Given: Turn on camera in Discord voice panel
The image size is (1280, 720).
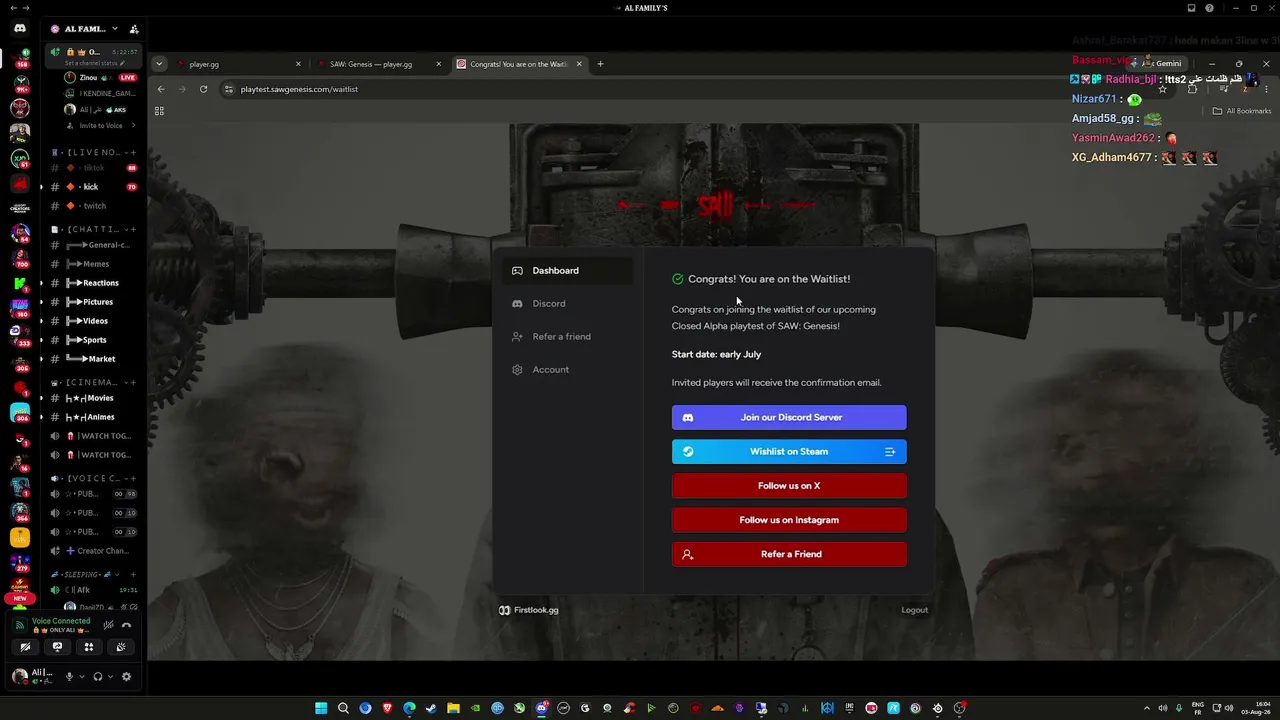Looking at the screenshot, I should pyautogui.click(x=25, y=647).
